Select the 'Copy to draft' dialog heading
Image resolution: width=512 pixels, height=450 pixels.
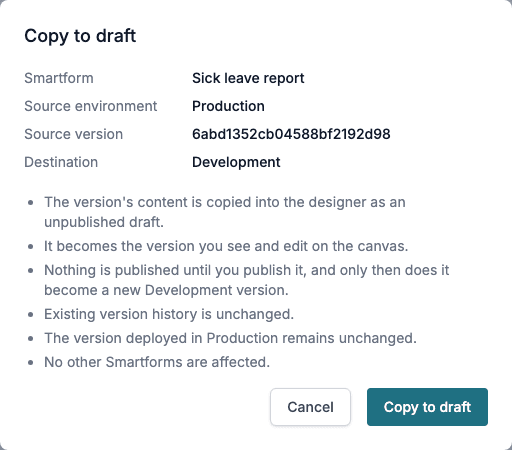point(80,36)
